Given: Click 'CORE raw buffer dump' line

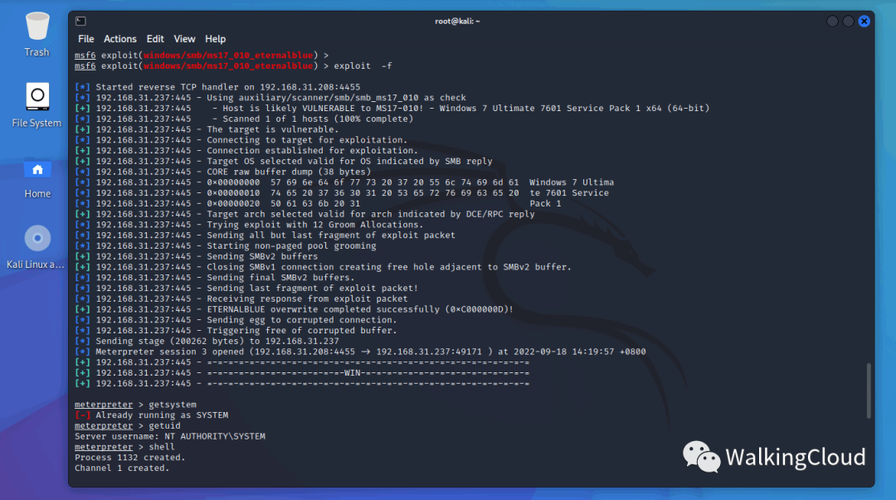Looking at the screenshot, I should point(223,171).
